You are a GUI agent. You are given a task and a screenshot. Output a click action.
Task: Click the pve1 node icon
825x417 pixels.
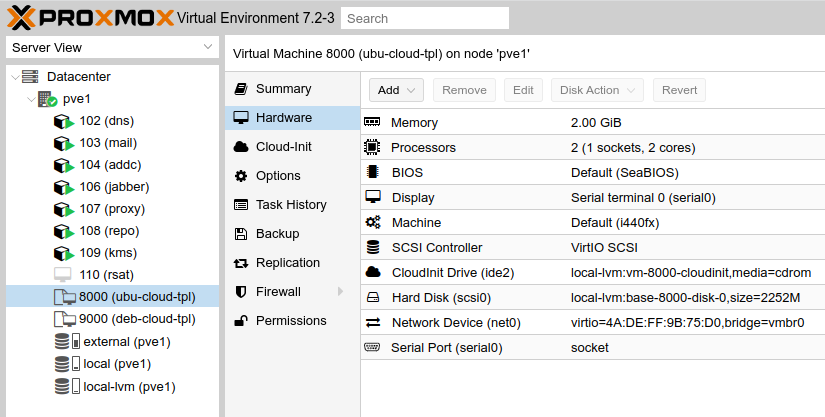point(47,99)
